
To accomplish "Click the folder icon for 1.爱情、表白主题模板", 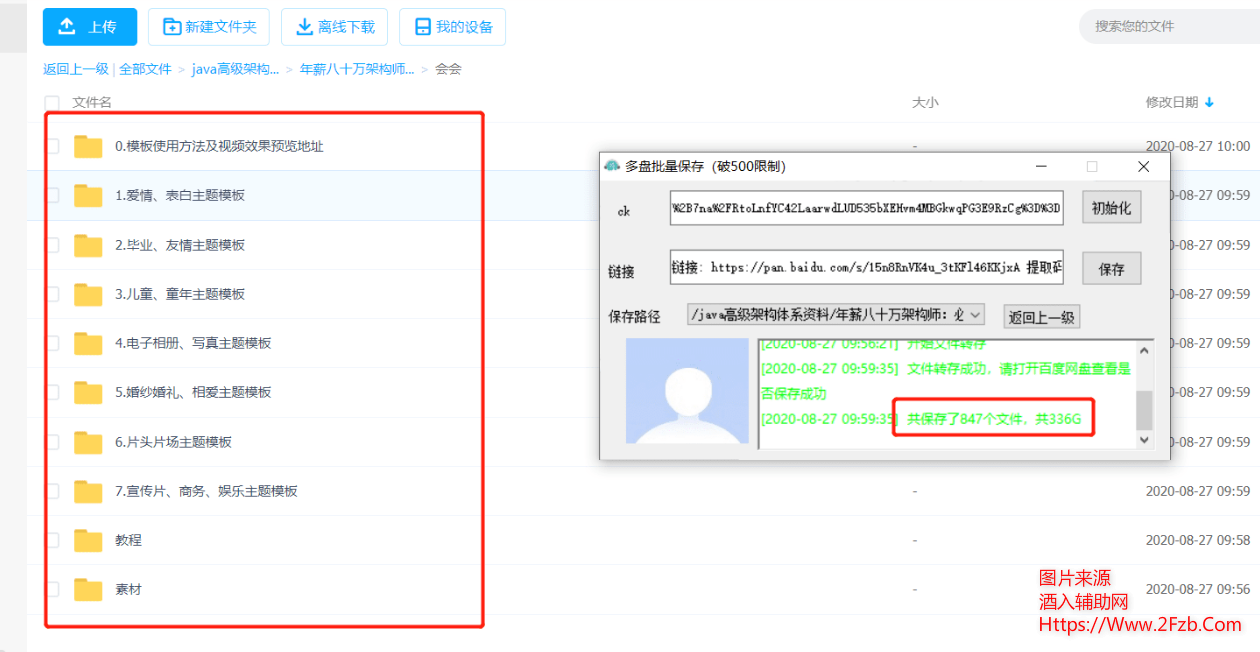I will (88, 196).
